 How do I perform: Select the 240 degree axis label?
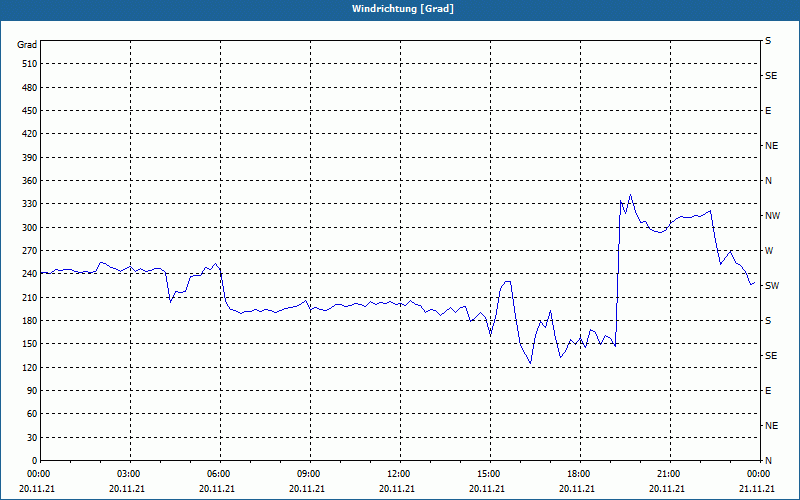[x=30, y=274]
